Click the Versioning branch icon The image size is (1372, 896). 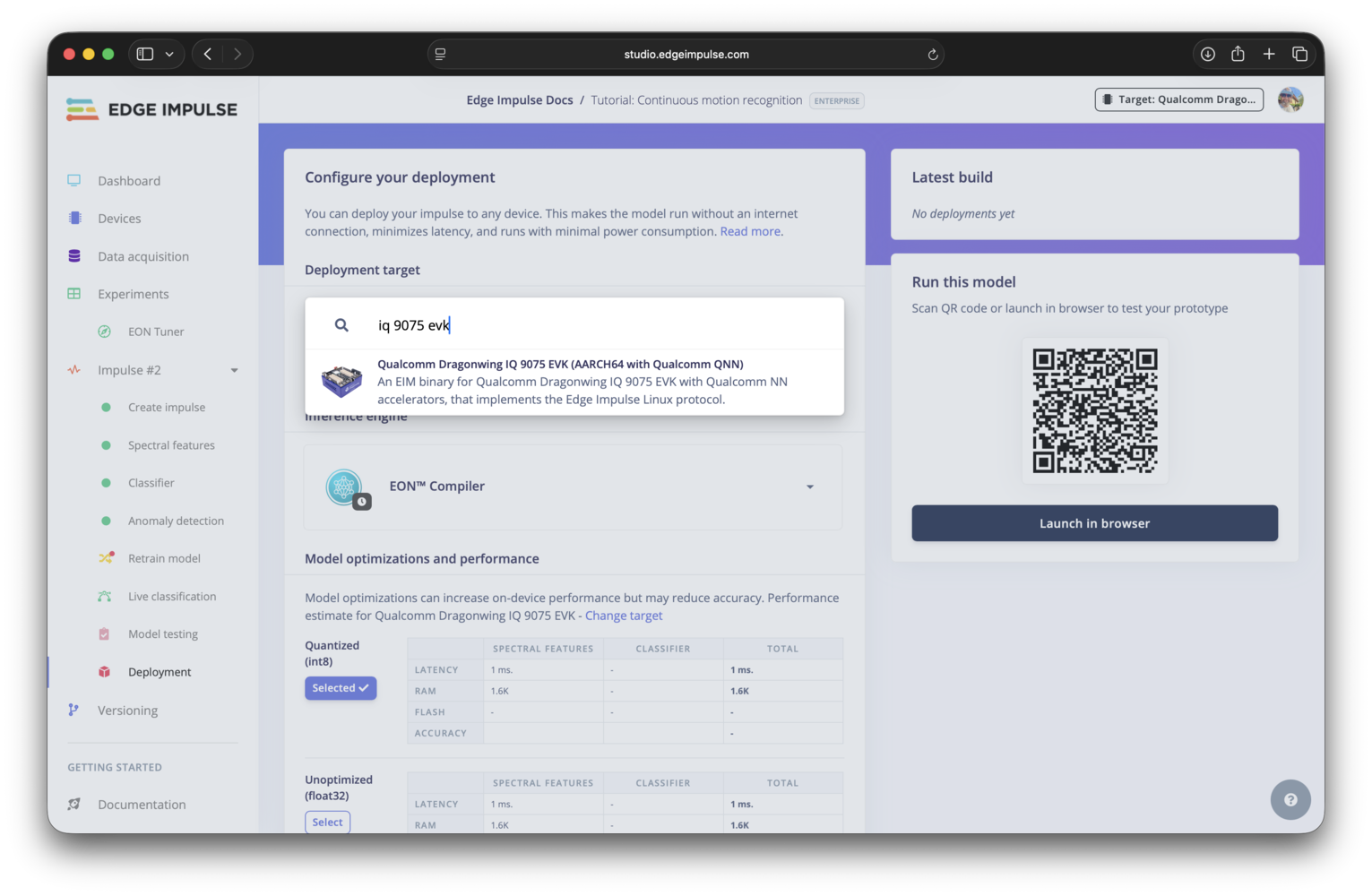coord(73,710)
